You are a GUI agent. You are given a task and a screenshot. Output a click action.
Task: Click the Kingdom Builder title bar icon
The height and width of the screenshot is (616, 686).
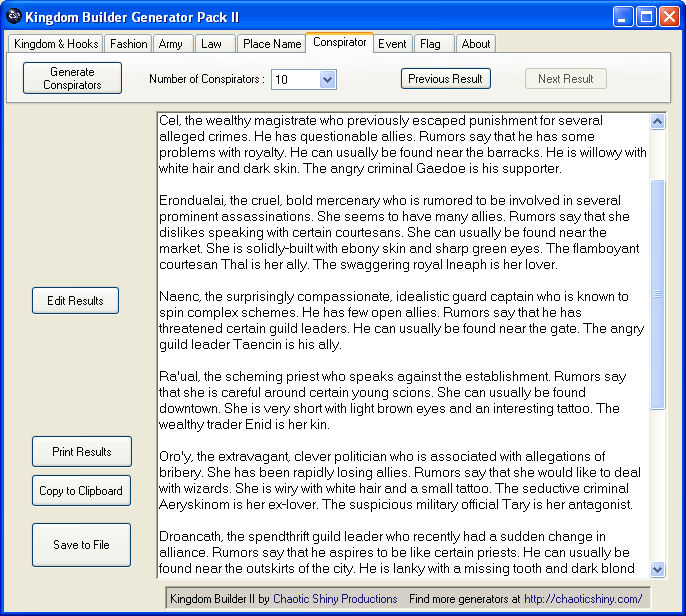14,17
